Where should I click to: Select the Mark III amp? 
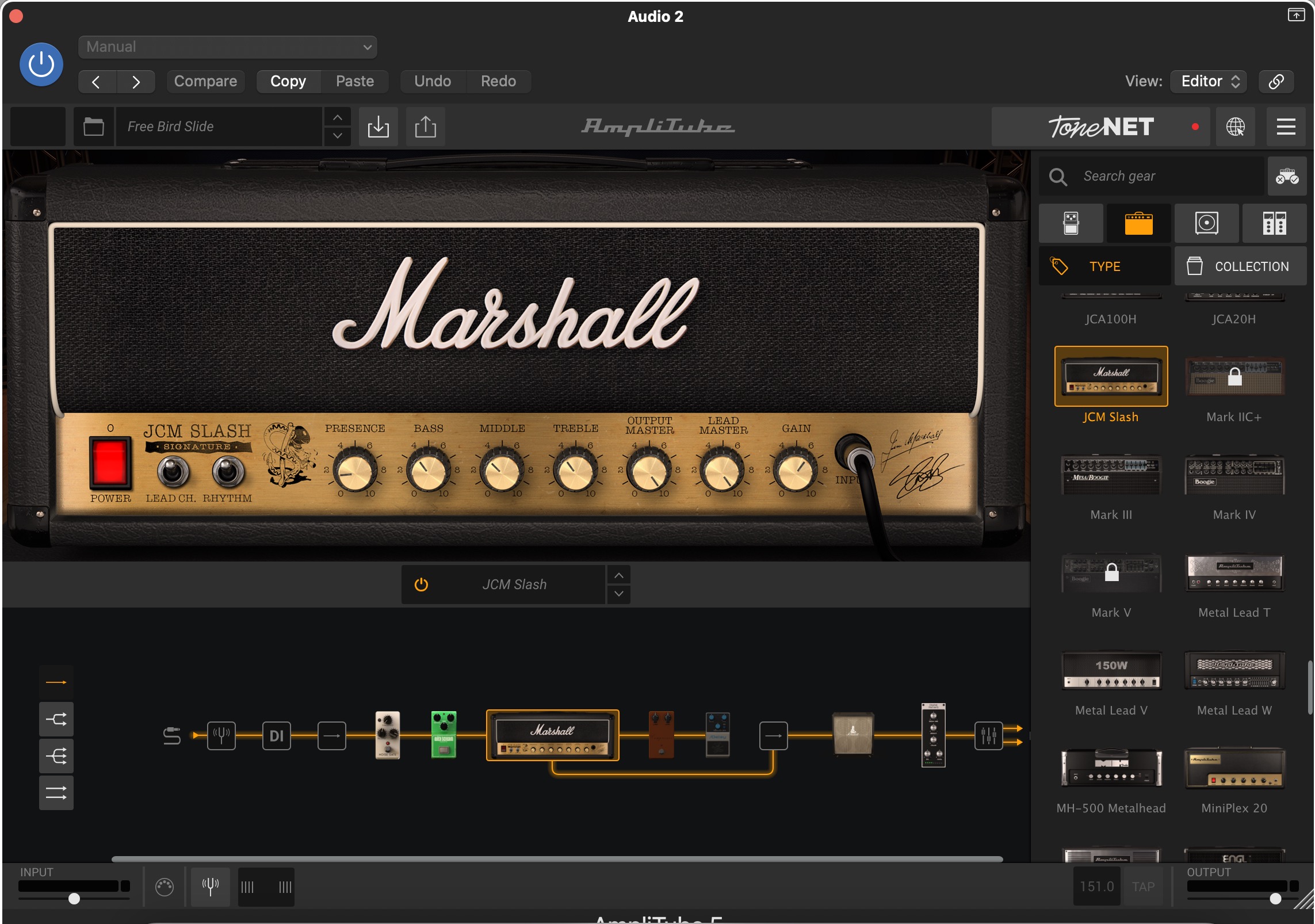pyautogui.click(x=1111, y=475)
